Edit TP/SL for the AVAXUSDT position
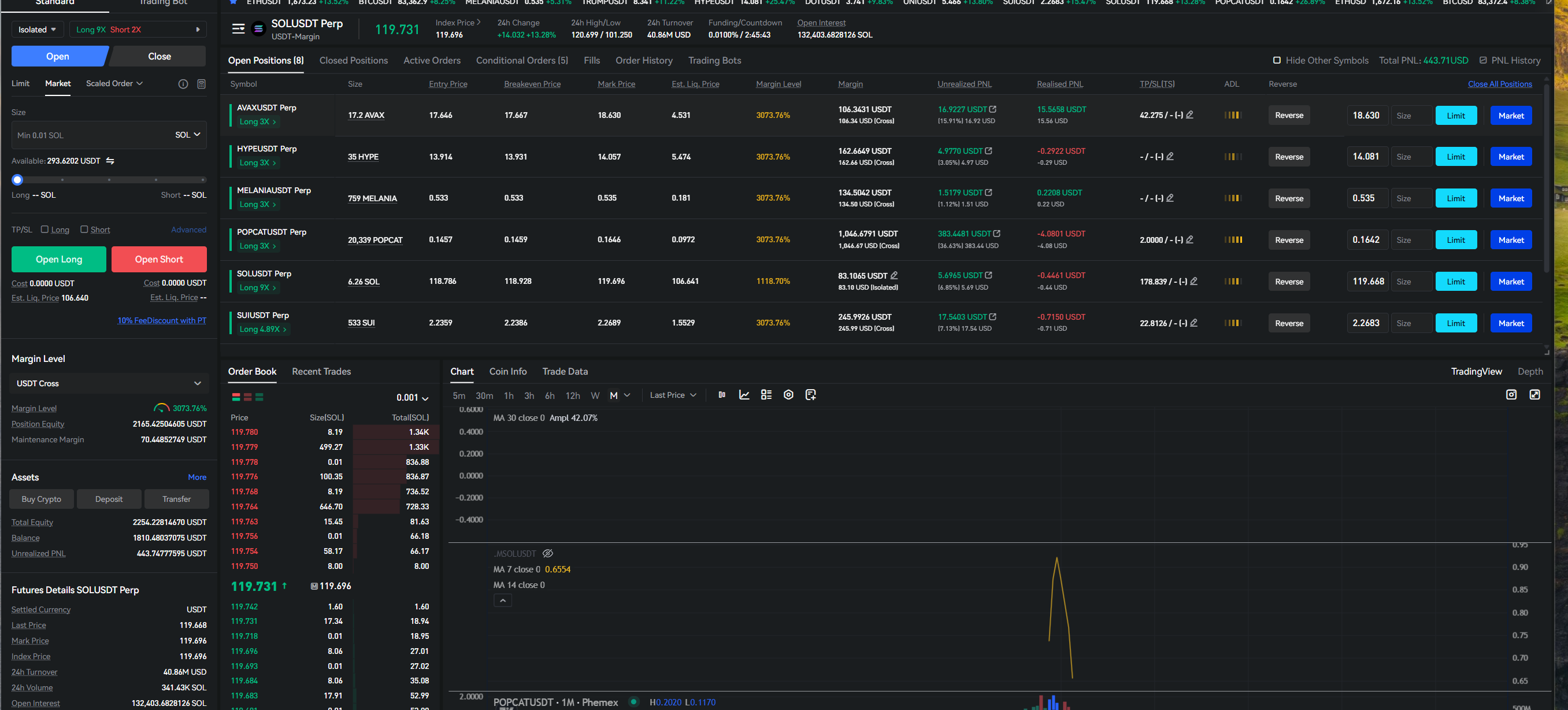 click(x=1189, y=115)
